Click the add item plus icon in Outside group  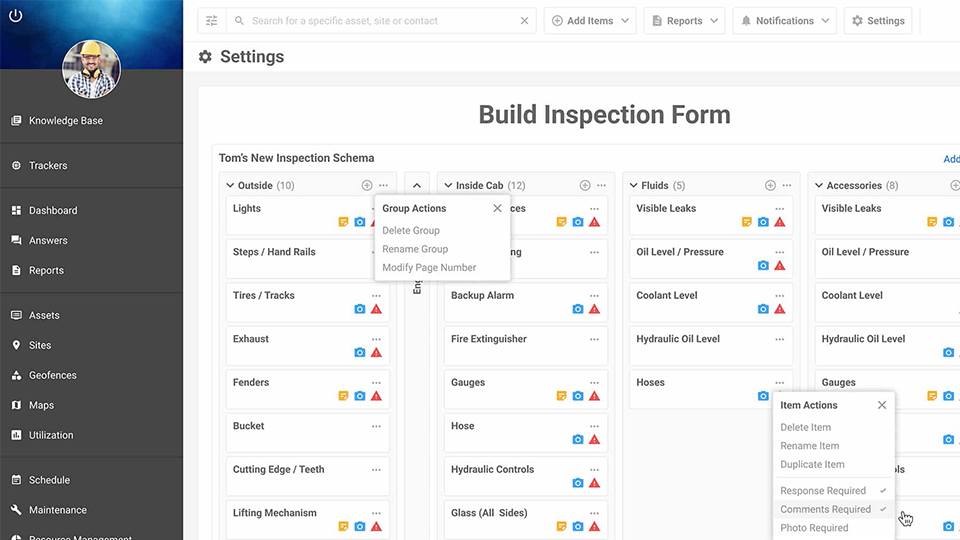click(367, 186)
